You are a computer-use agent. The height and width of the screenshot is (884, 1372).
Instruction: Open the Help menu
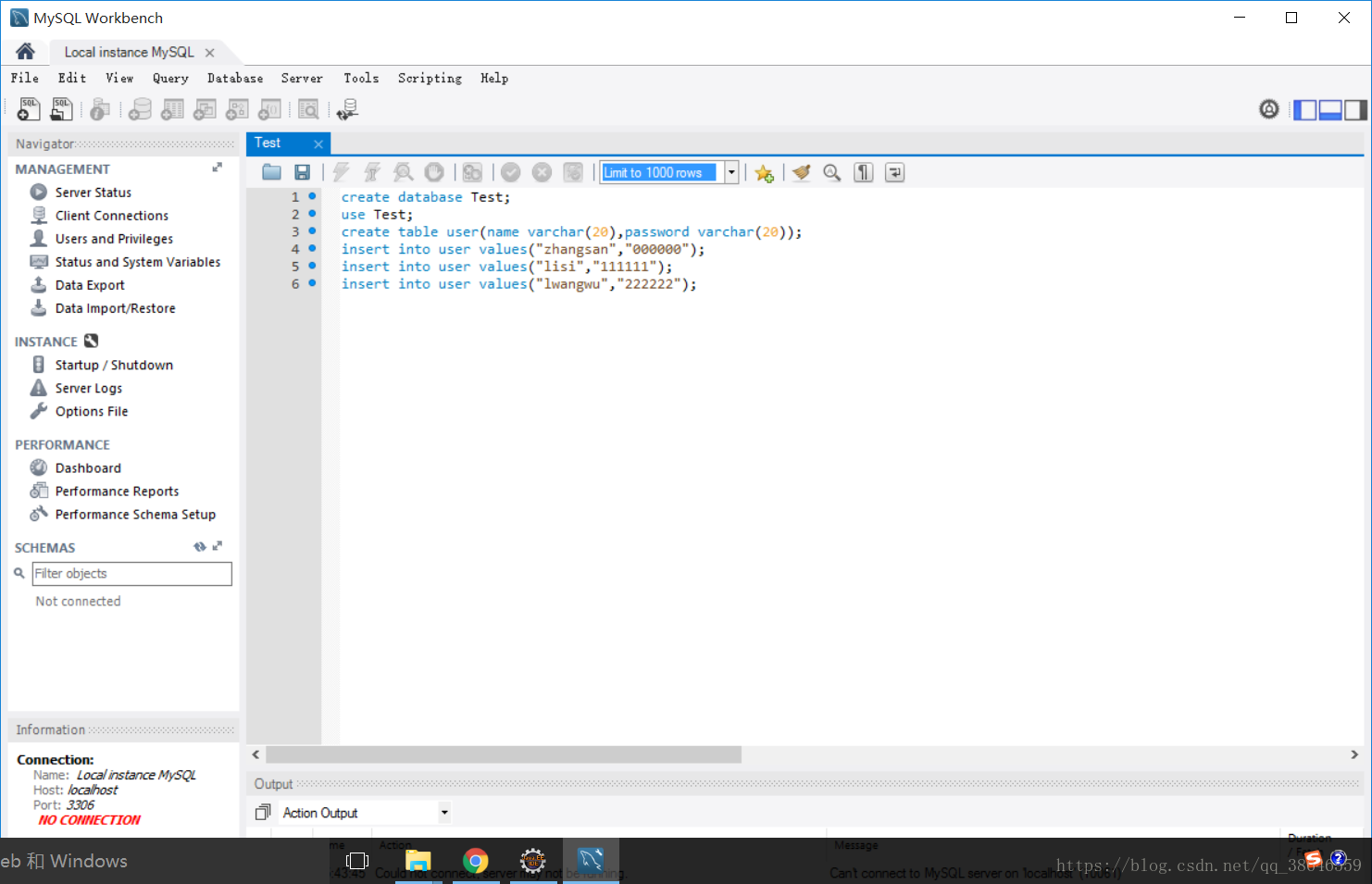pyautogui.click(x=494, y=79)
